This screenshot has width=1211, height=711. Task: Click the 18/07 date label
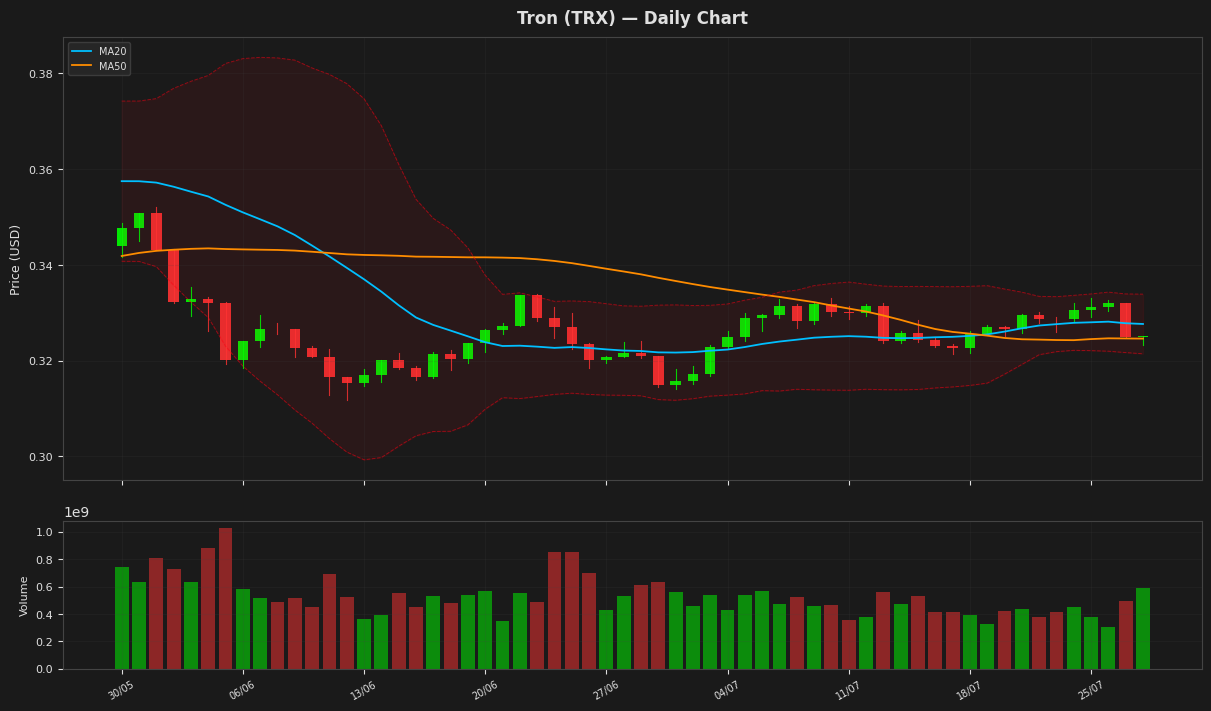click(969, 690)
